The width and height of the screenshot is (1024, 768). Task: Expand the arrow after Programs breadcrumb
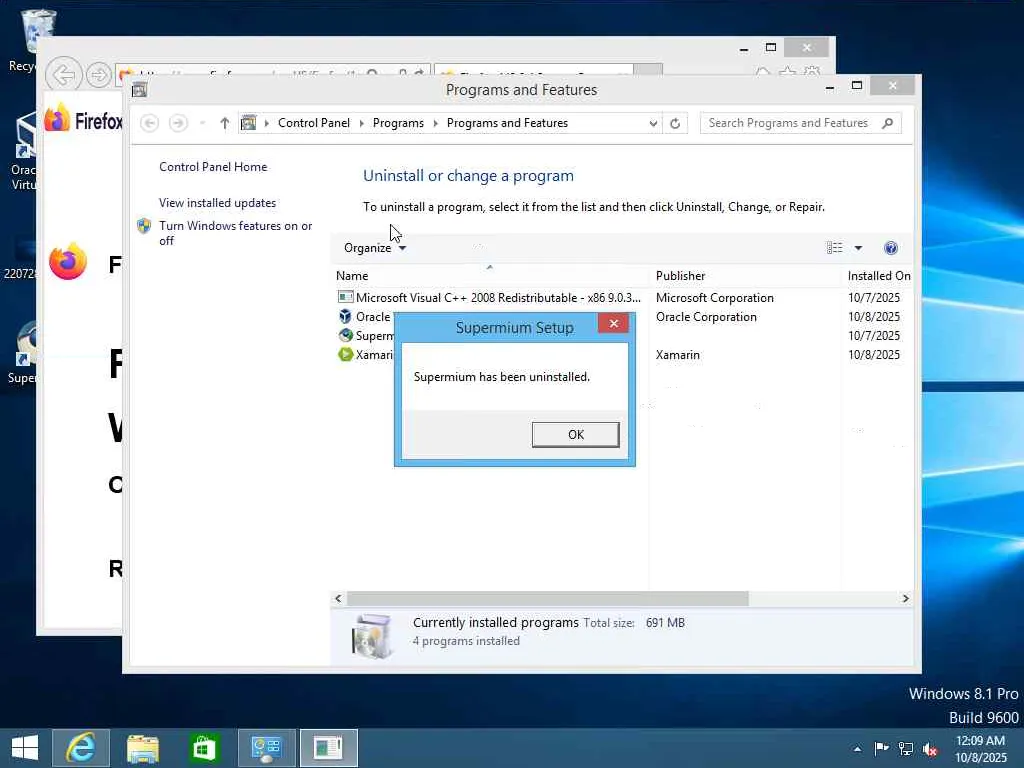435,123
